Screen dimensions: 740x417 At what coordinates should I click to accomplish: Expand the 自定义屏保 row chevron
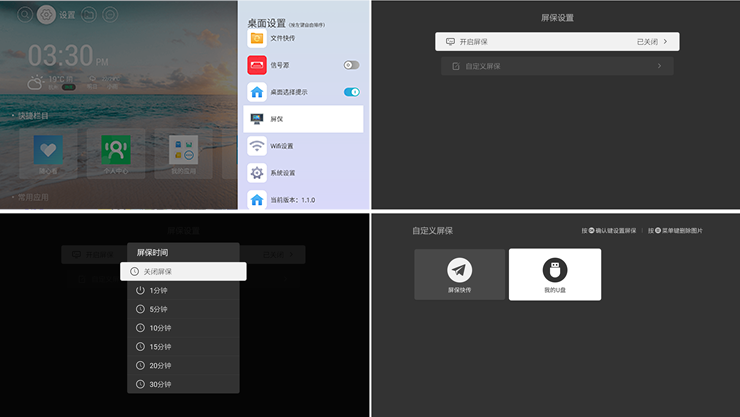pos(659,66)
